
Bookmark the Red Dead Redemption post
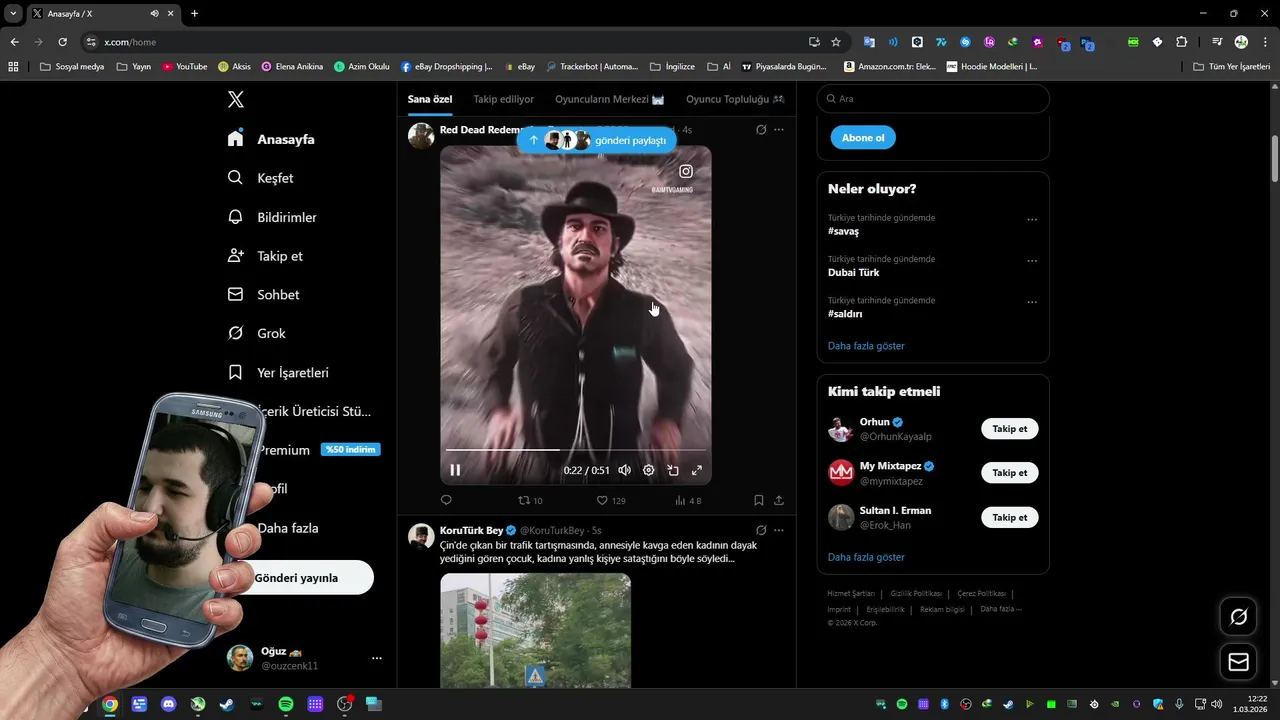tap(759, 500)
